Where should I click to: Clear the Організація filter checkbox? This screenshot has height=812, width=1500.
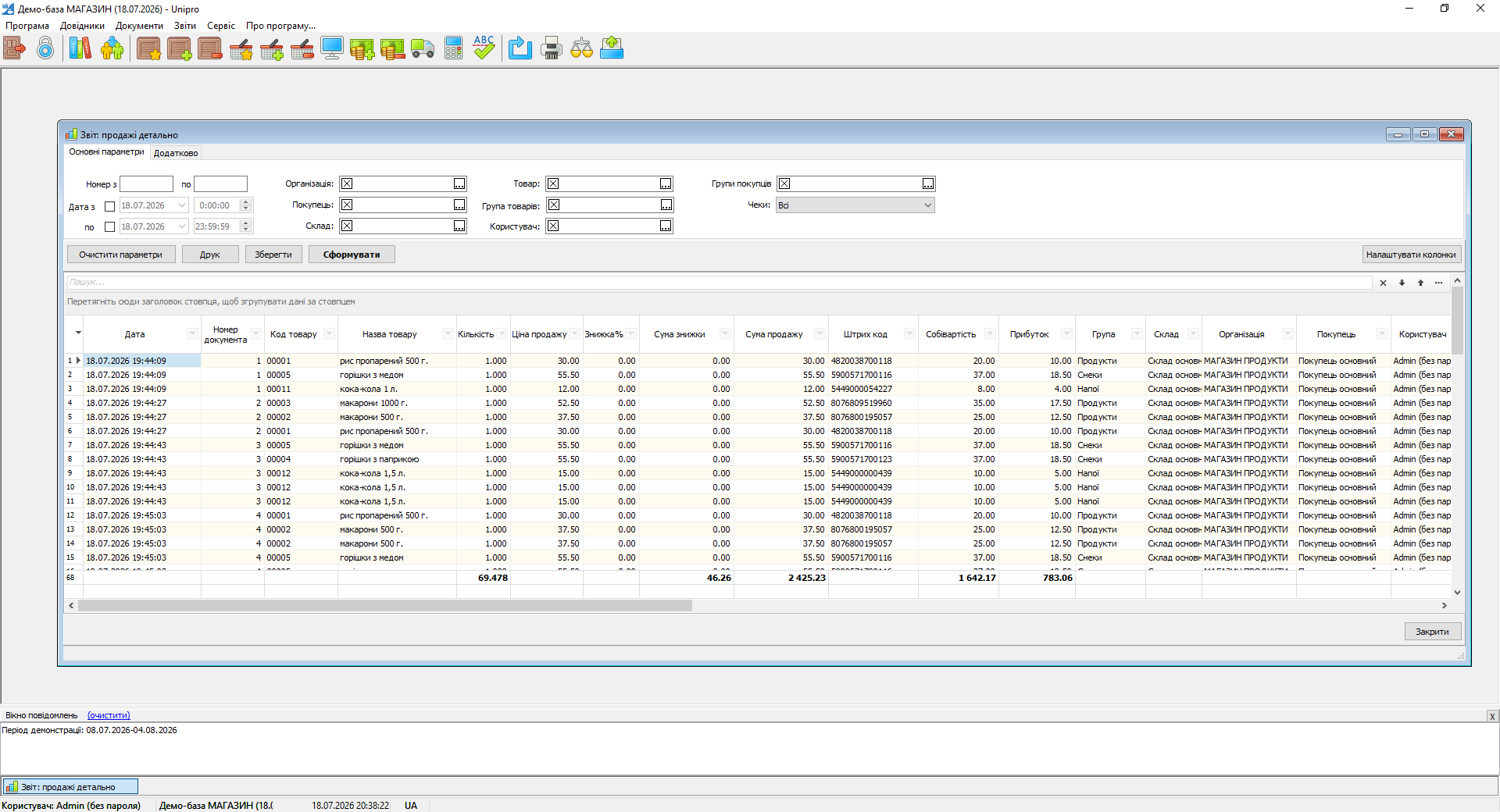pyautogui.click(x=347, y=183)
